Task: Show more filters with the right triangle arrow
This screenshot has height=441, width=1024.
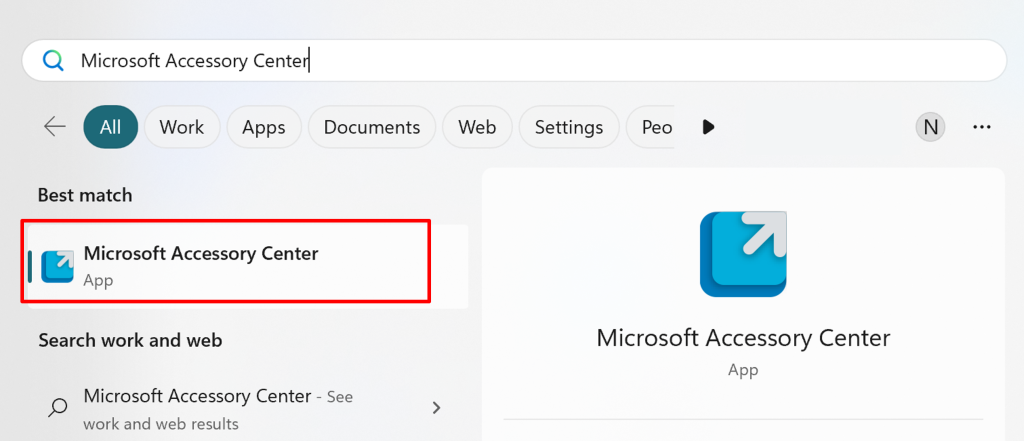Action: tap(708, 127)
